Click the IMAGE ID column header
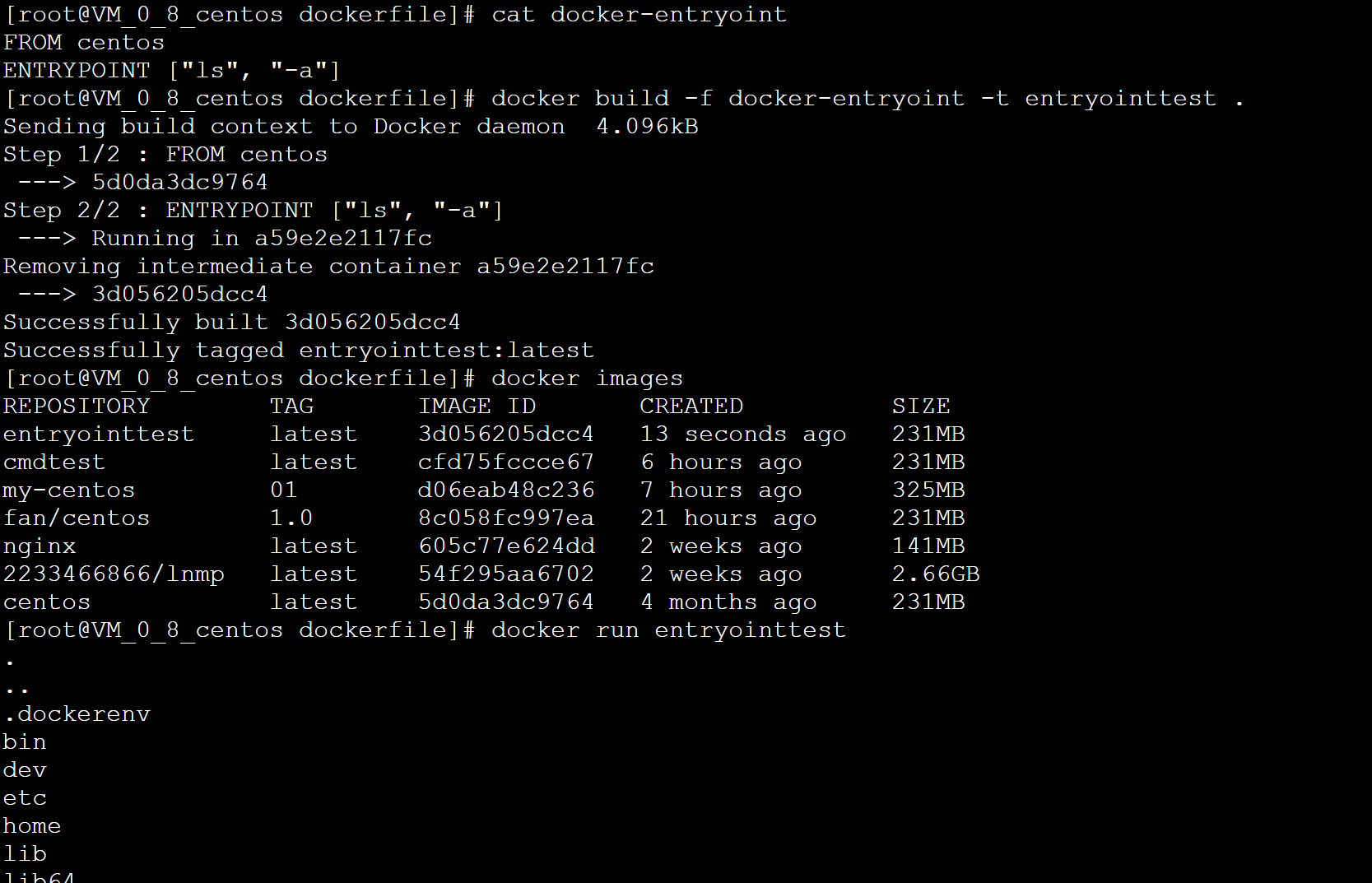Viewport: 1372px width, 883px height. pyautogui.click(x=477, y=407)
